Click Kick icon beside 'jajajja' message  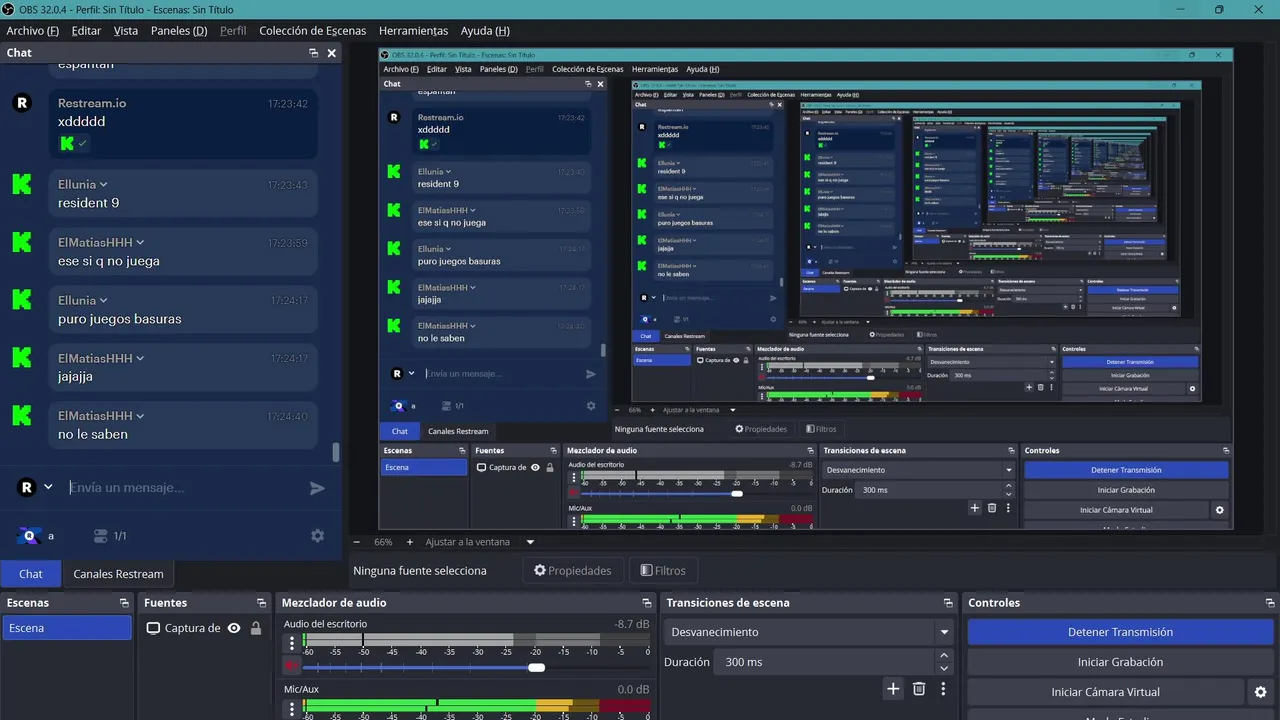pyautogui.click(x=22, y=357)
